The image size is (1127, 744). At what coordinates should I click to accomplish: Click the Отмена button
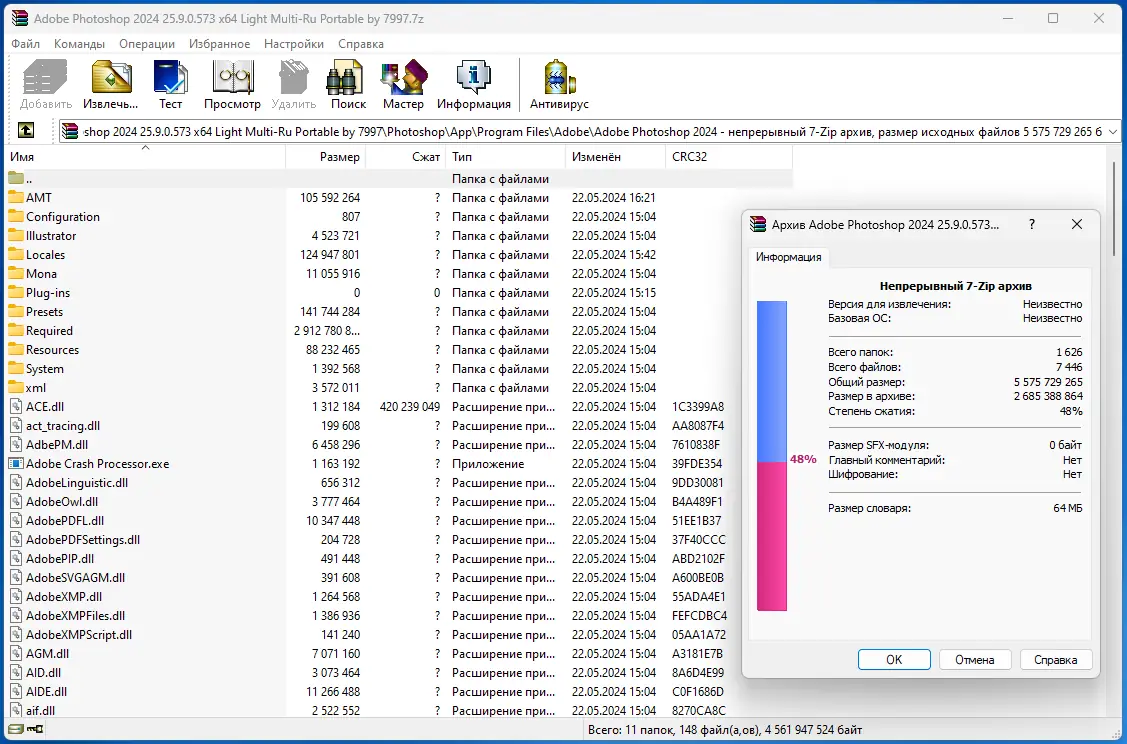click(975, 659)
